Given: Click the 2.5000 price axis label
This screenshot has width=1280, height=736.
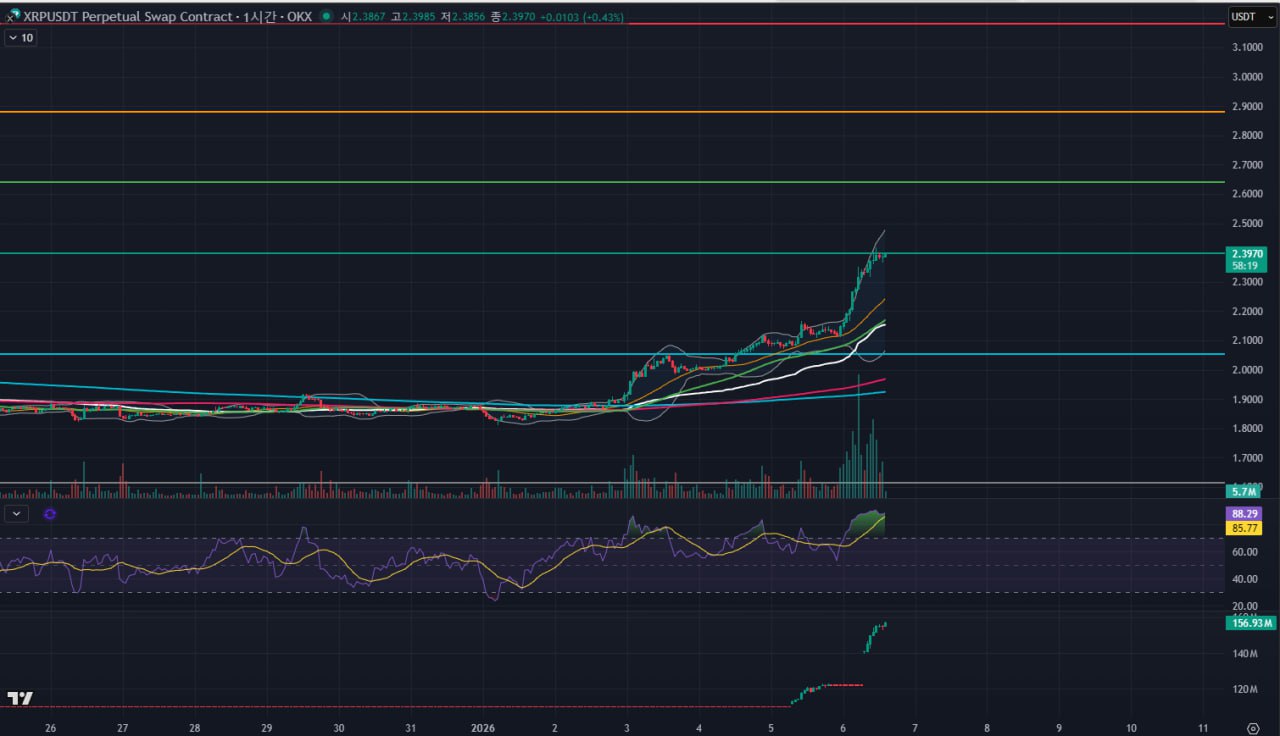Looking at the screenshot, I should point(1247,223).
